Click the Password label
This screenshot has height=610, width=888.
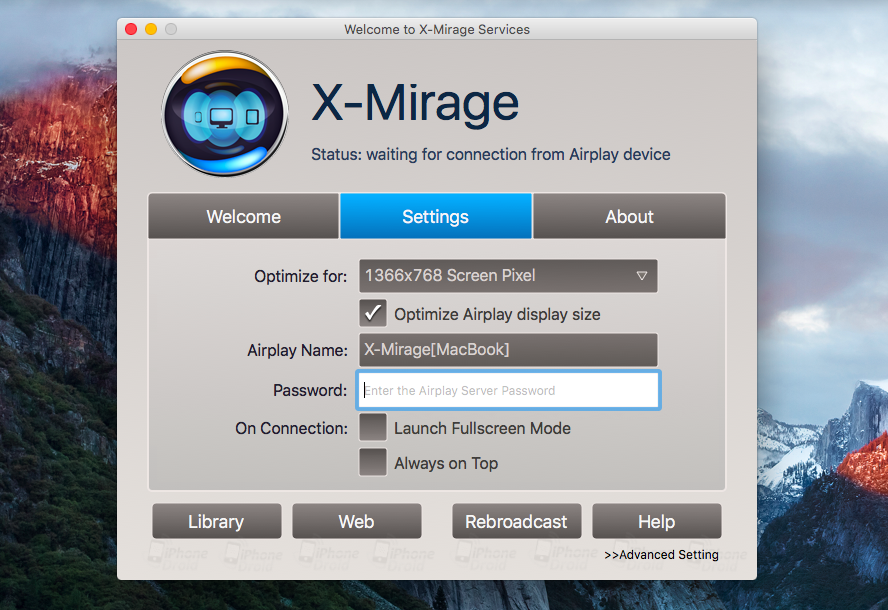[310, 390]
